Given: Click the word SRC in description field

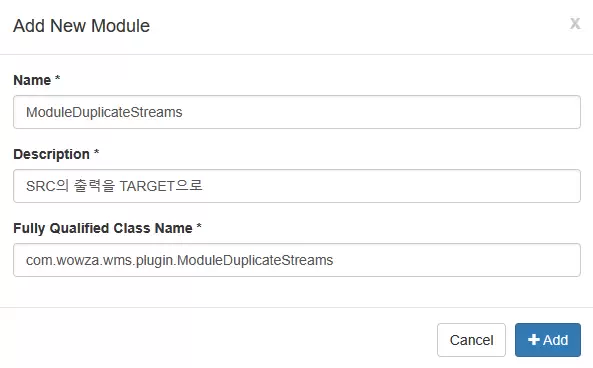Looking at the screenshot, I should tap(41, 186).
